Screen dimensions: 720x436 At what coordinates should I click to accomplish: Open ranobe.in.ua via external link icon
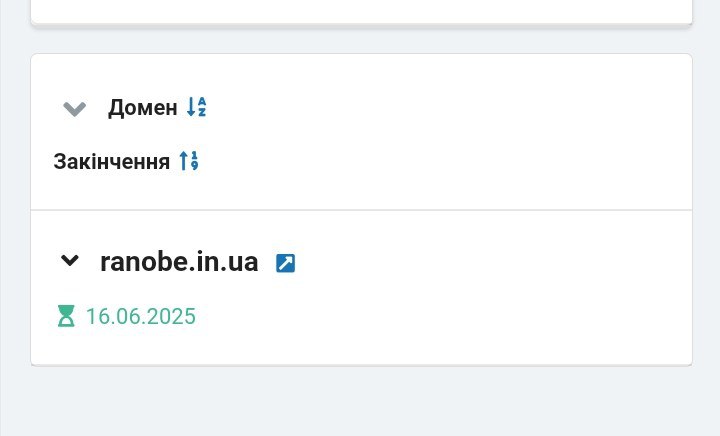pyautogui.click(x=285, y=263)
